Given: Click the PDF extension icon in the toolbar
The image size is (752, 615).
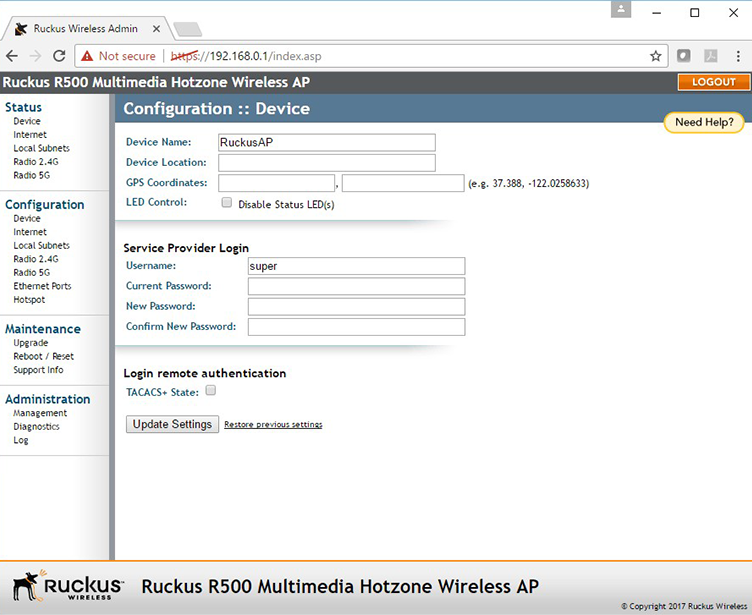Looking at the screenshot, I should pos(711,57).
